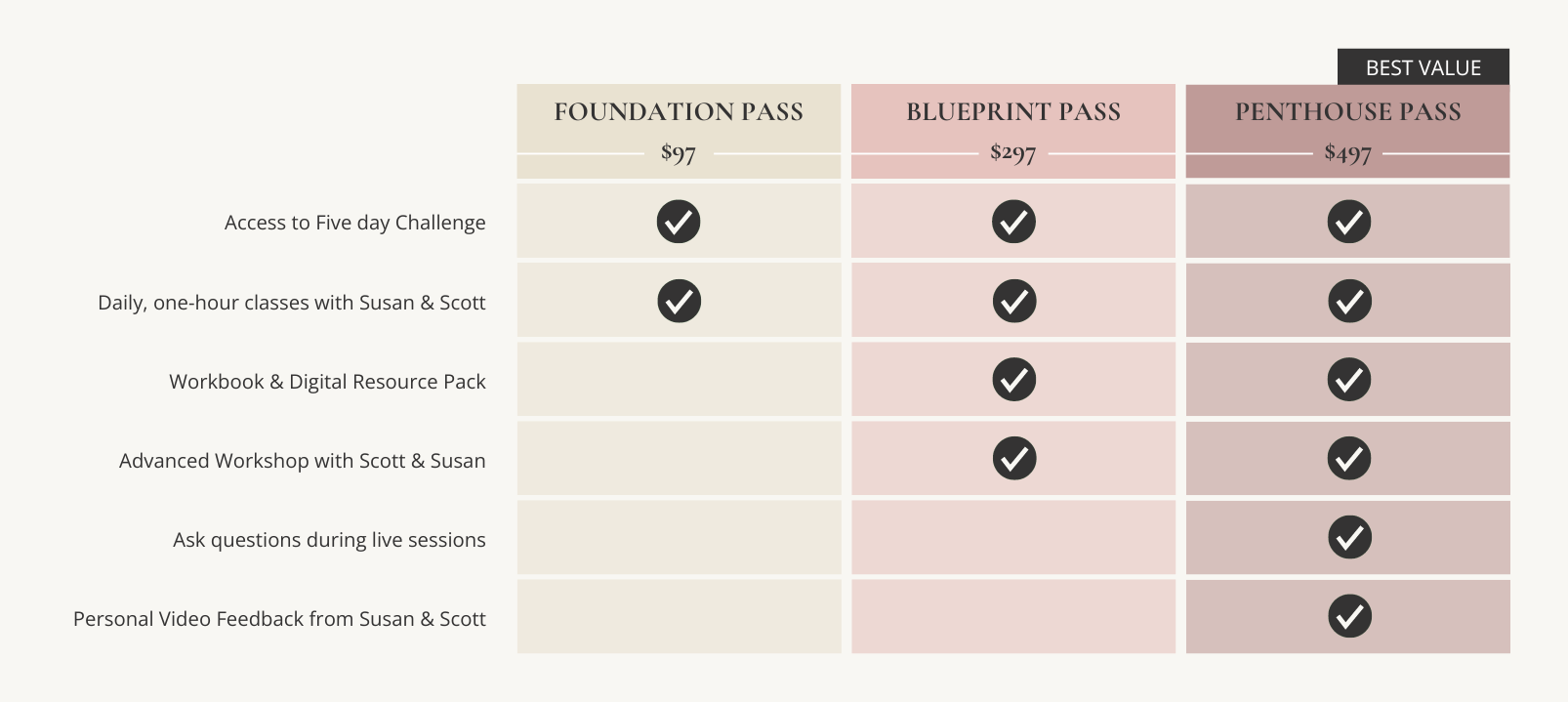Click Foundation Pass checkmark for Five day Challenge
The height and width of the screenshot is (702, 1568).
click(x=679, y=222)
